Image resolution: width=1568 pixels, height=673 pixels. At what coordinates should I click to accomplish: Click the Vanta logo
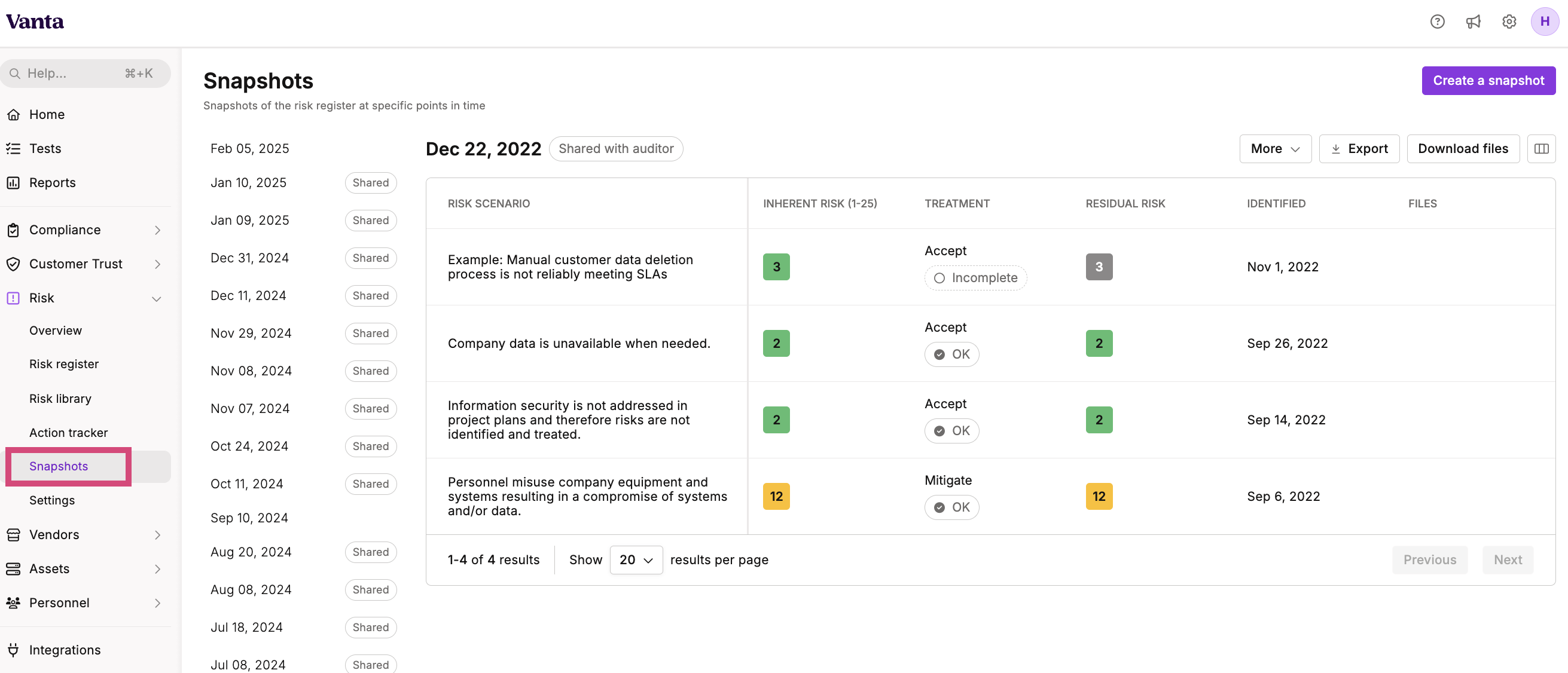coord(35,22)
